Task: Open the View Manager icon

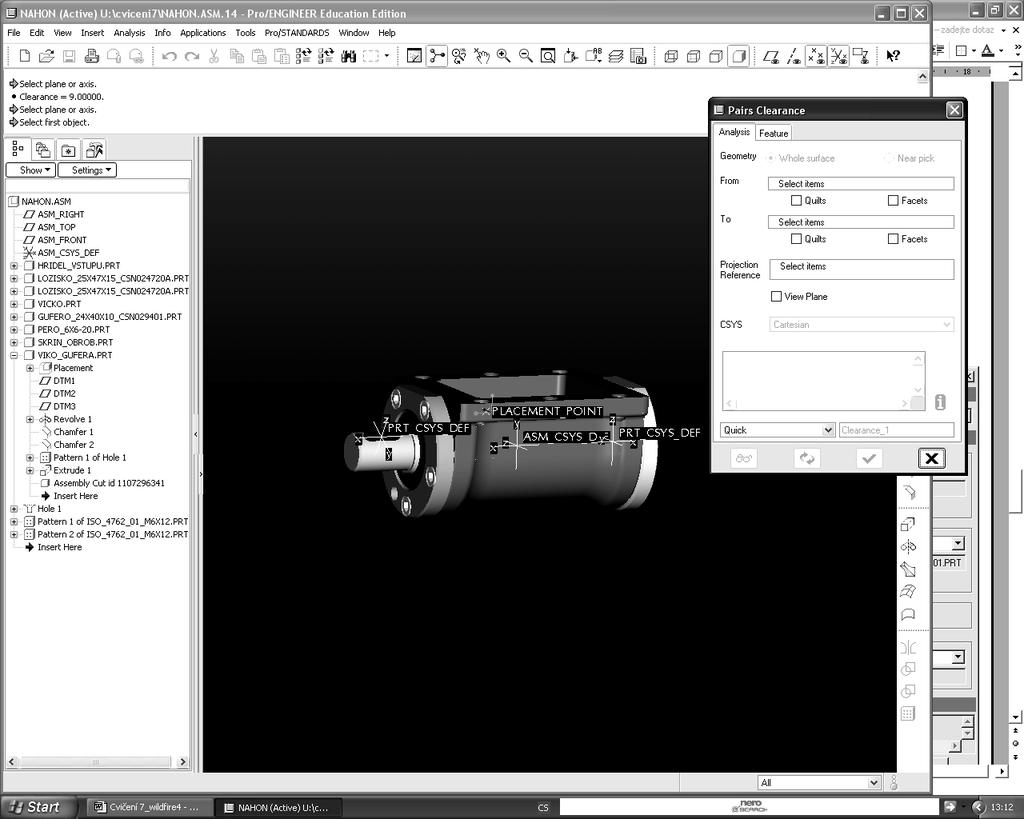Action: point(638,56)
